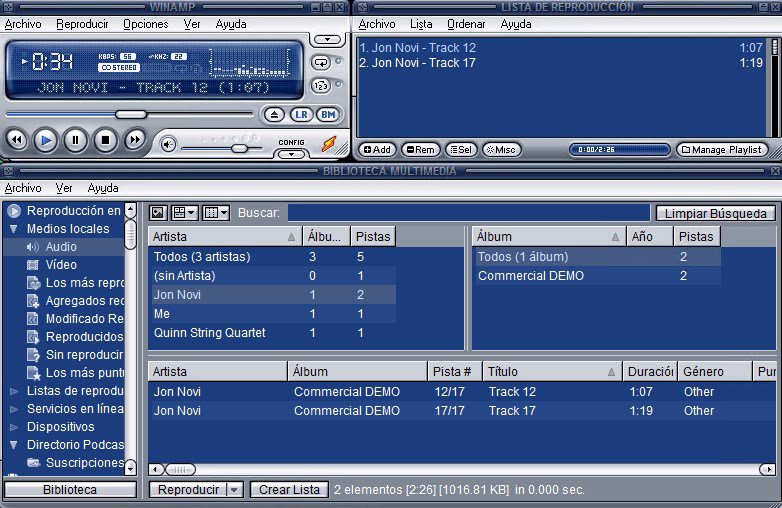Viewport: 782px width, 508px height.
Task: Expand Servicios en línea node
Action: (14, 409)
